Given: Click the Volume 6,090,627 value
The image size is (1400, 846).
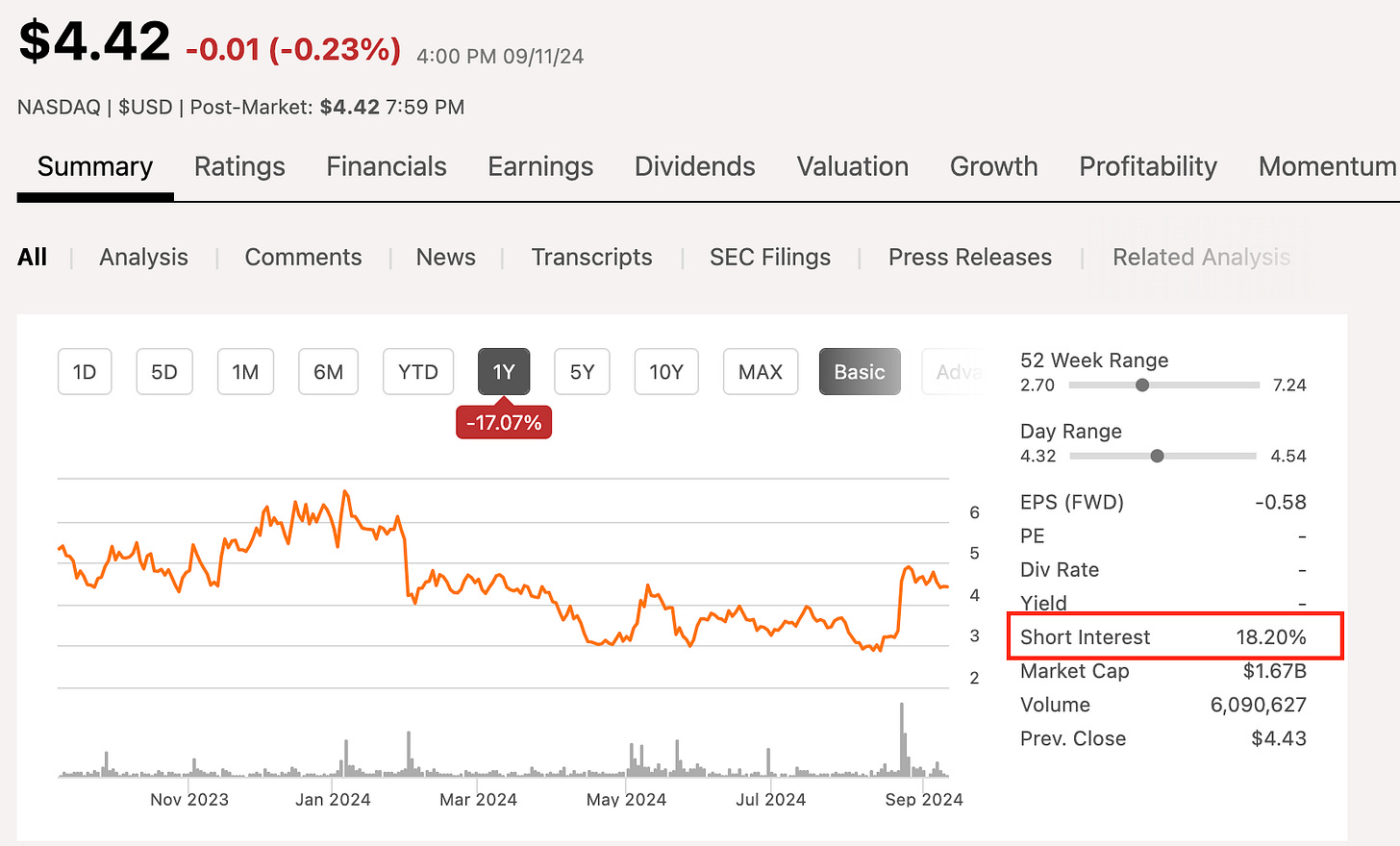Looking at the screenshot, I should tap(1259, 705).
